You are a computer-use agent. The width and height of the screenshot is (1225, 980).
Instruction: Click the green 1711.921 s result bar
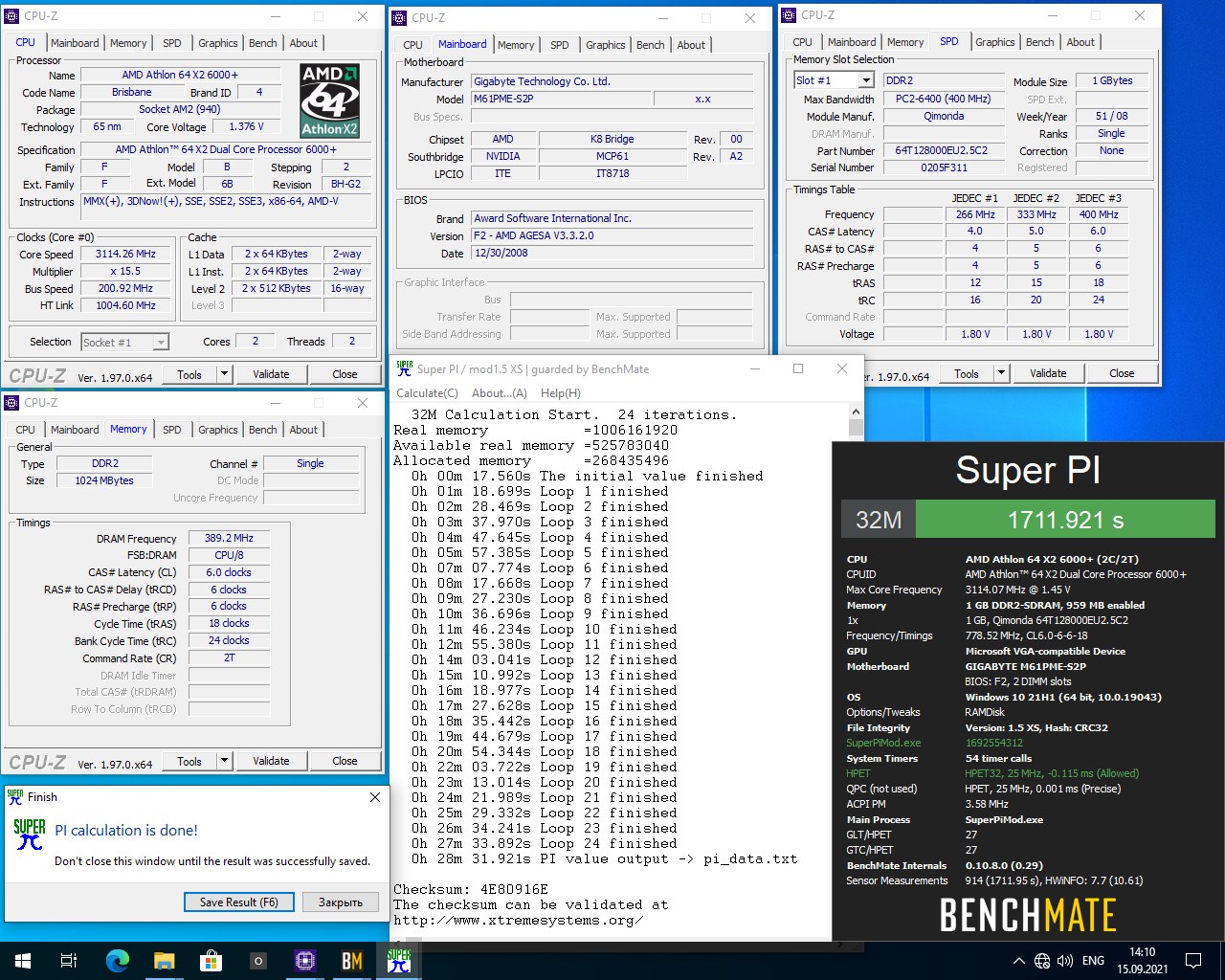(x=1065, y=520)
